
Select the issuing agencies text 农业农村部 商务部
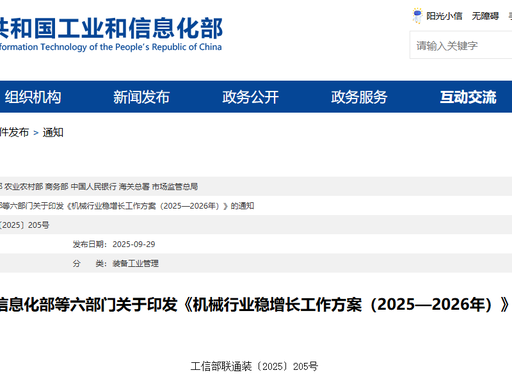(36, 187)
